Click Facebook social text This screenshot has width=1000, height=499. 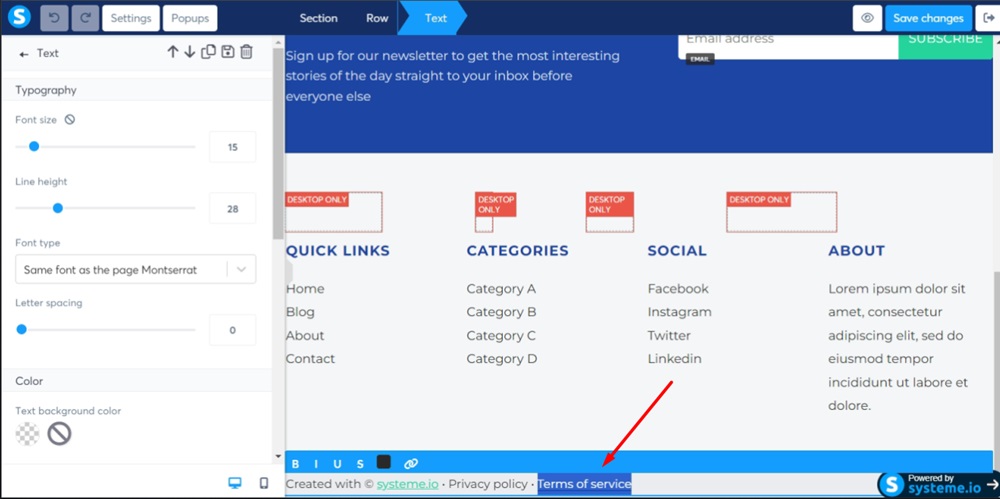[678, 289]
